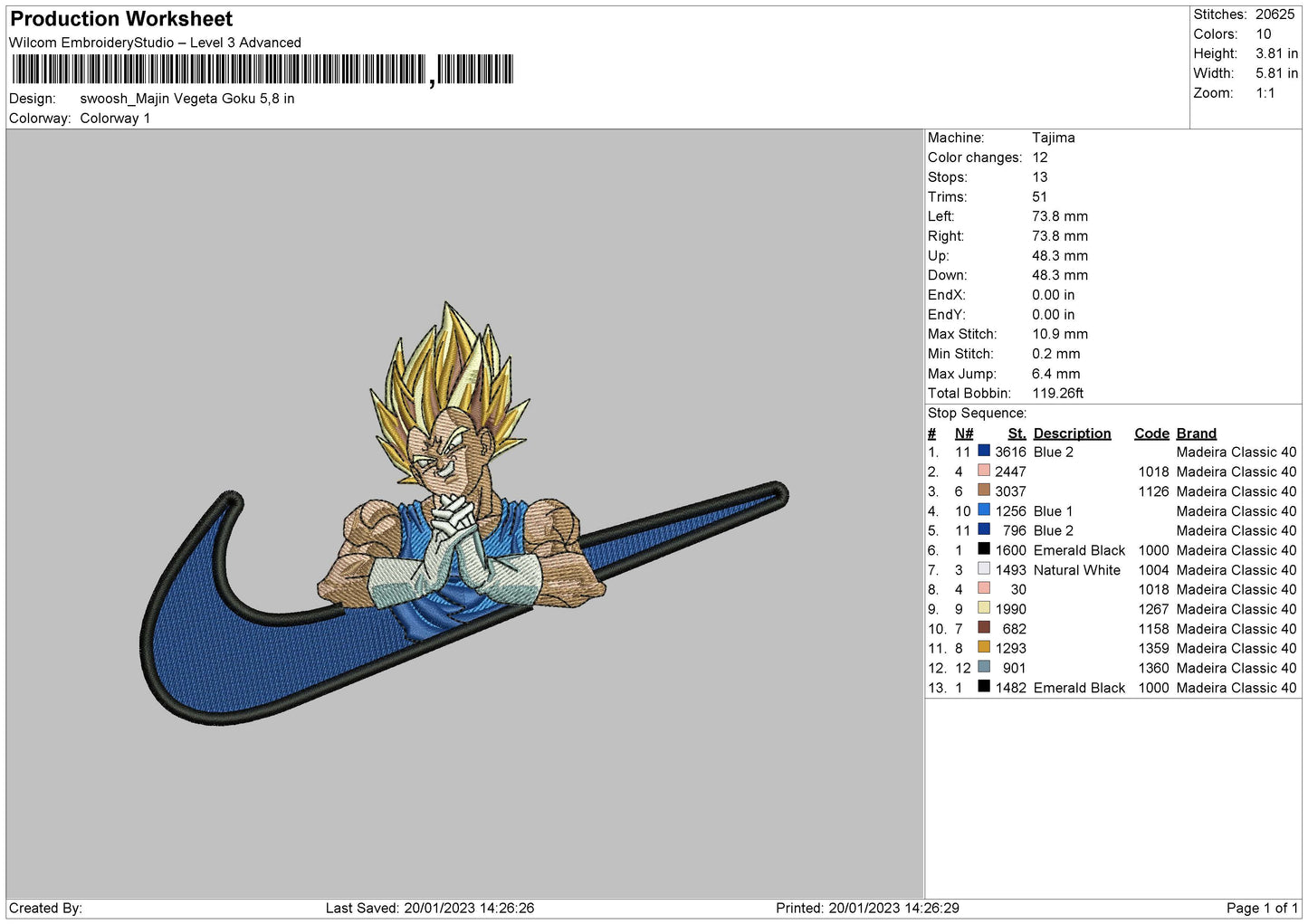Click the dark blue swatch in stop row 1

(x=983, y=451)
